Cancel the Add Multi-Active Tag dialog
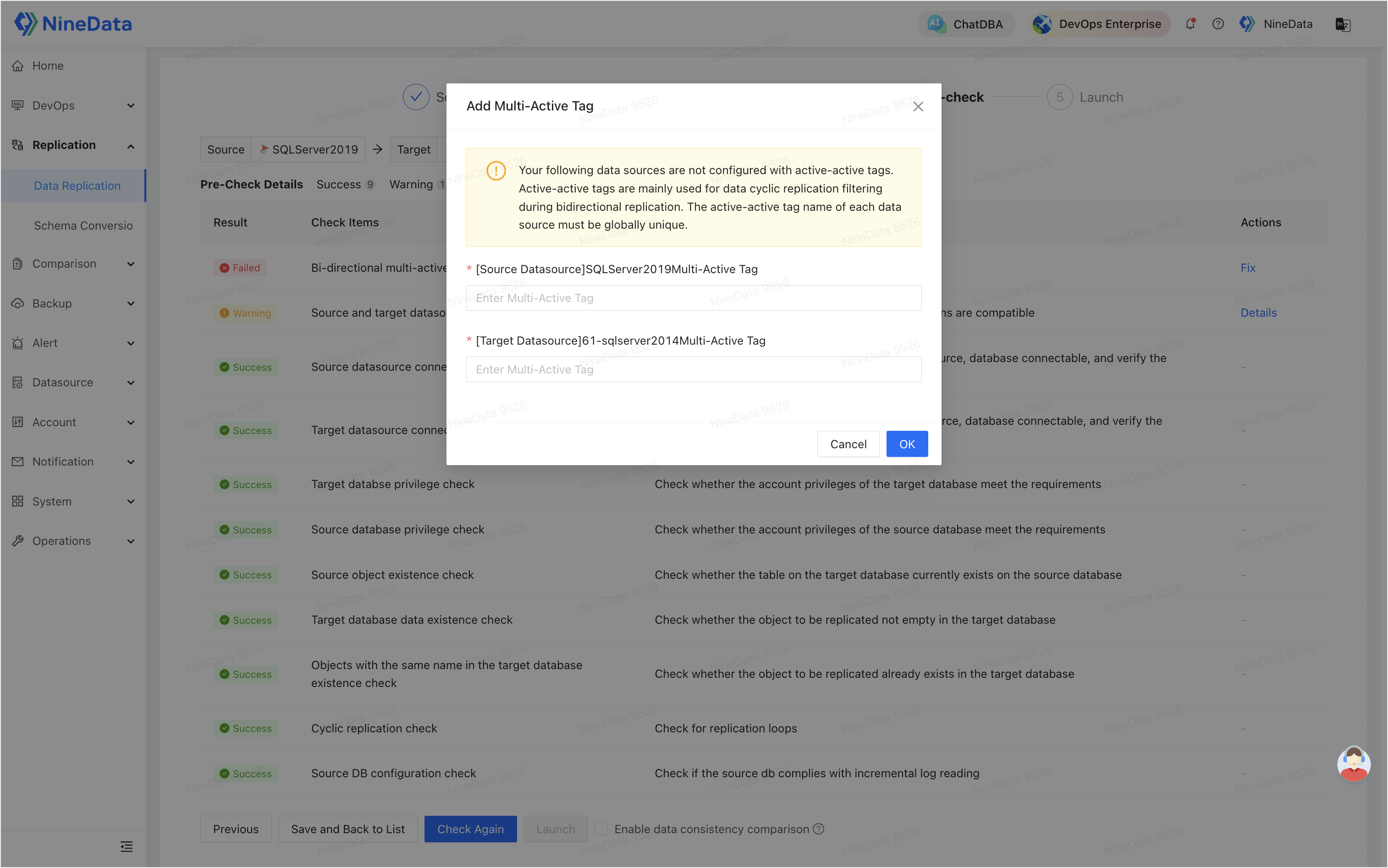 [848, 444]
